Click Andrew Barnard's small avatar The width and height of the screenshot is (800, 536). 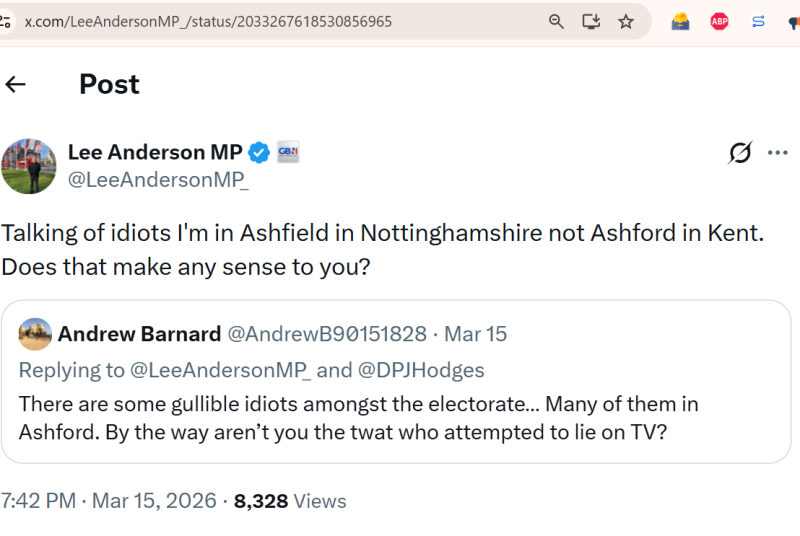[35, 334]
